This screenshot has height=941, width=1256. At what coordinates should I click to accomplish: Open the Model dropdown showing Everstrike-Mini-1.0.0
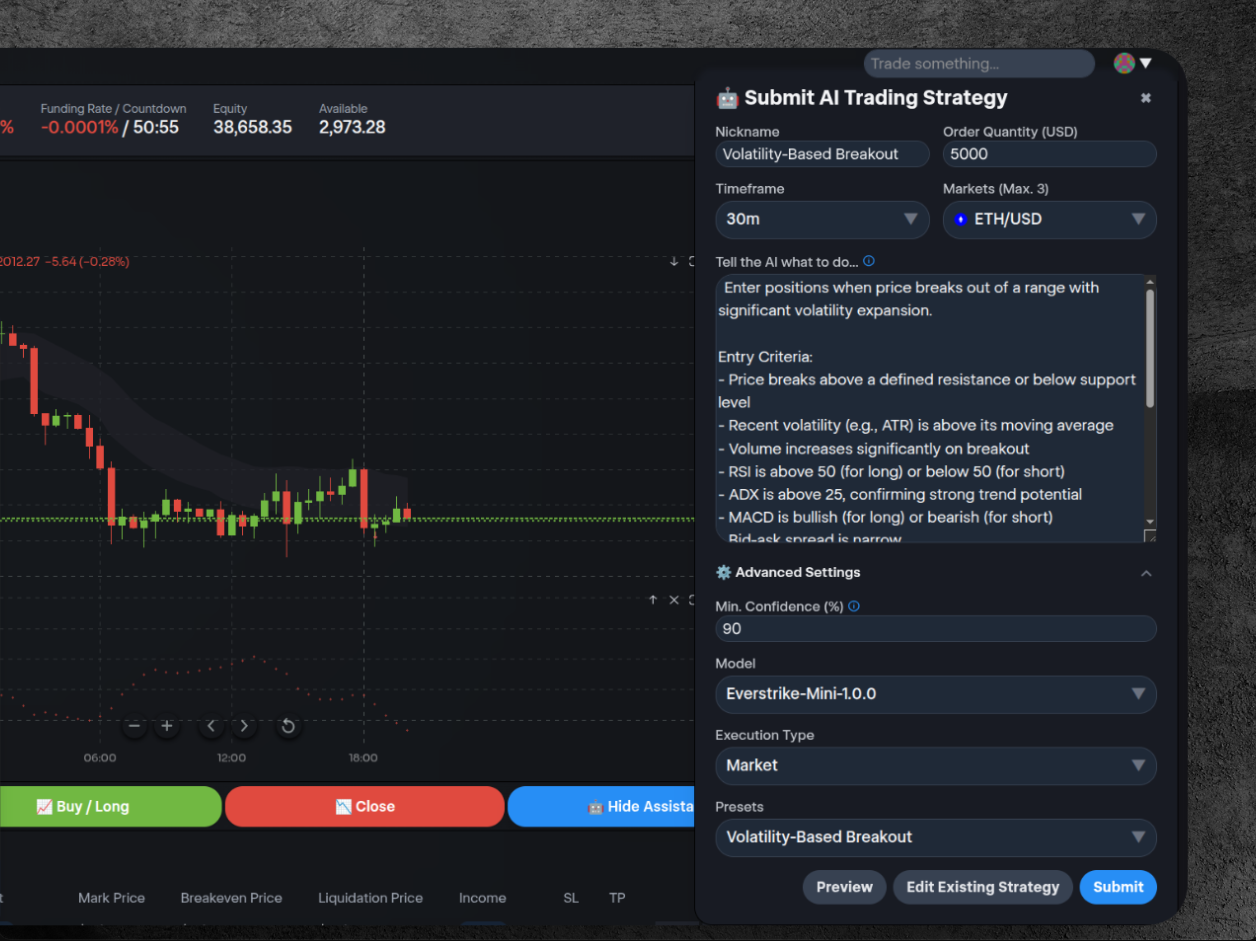pyautogui.click(x=936, y=694)
